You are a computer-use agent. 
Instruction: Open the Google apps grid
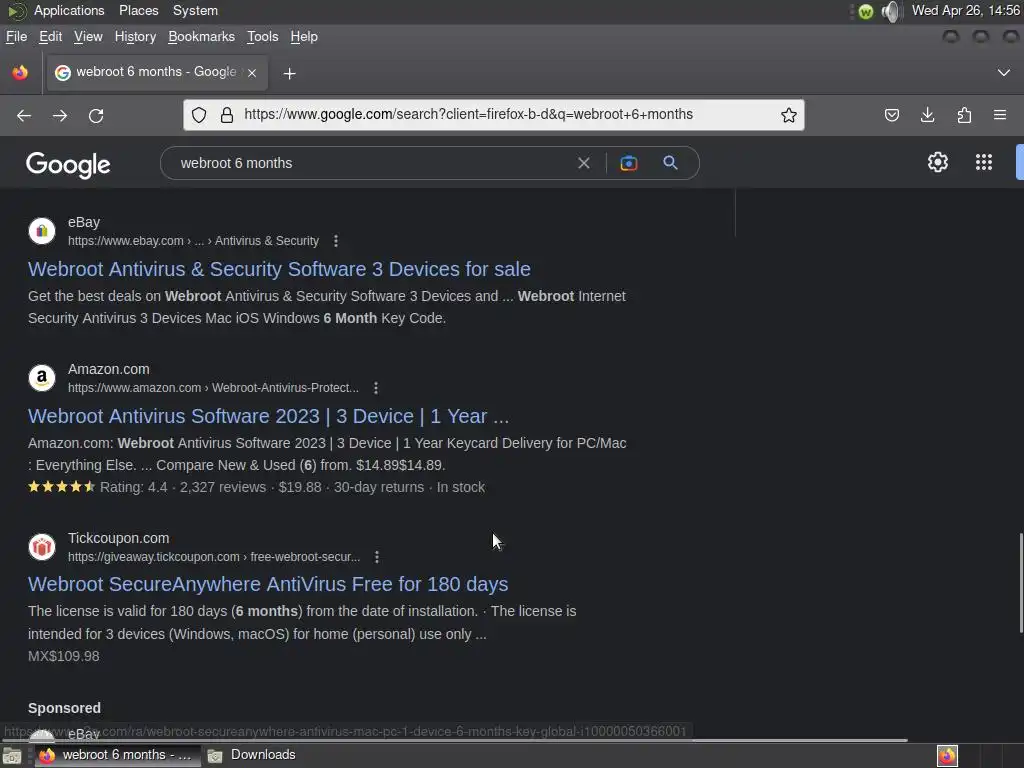pyautogui.click(x=984, y=162)
